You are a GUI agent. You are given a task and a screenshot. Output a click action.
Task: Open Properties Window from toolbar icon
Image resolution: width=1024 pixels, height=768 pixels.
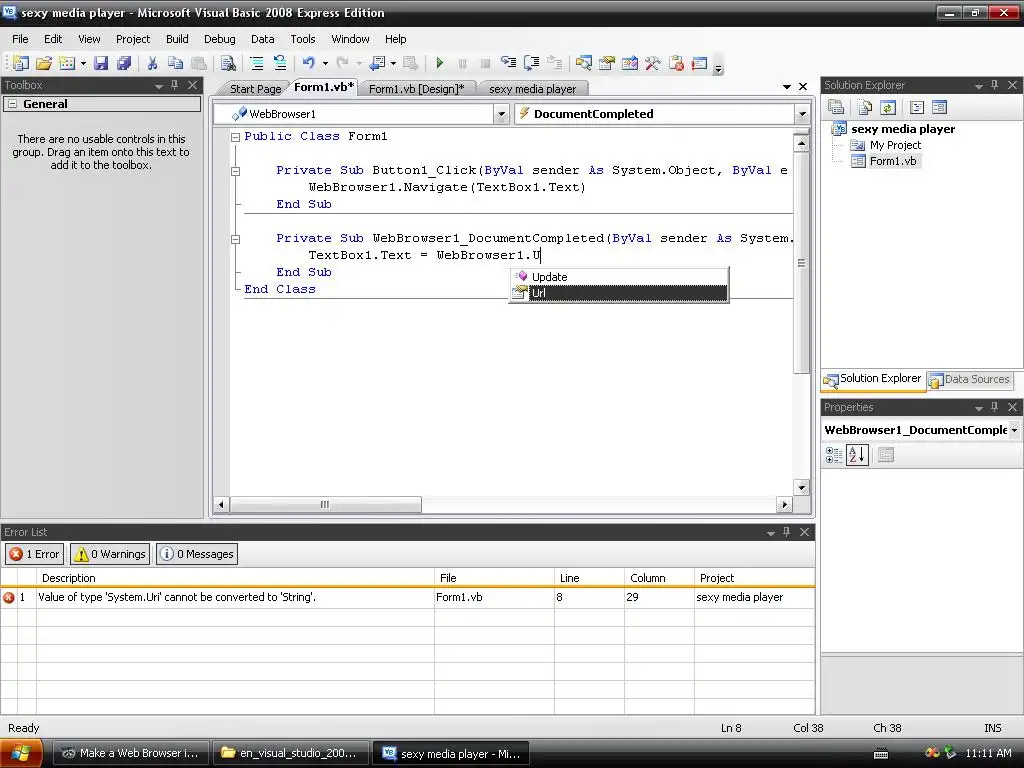point(607,63)
